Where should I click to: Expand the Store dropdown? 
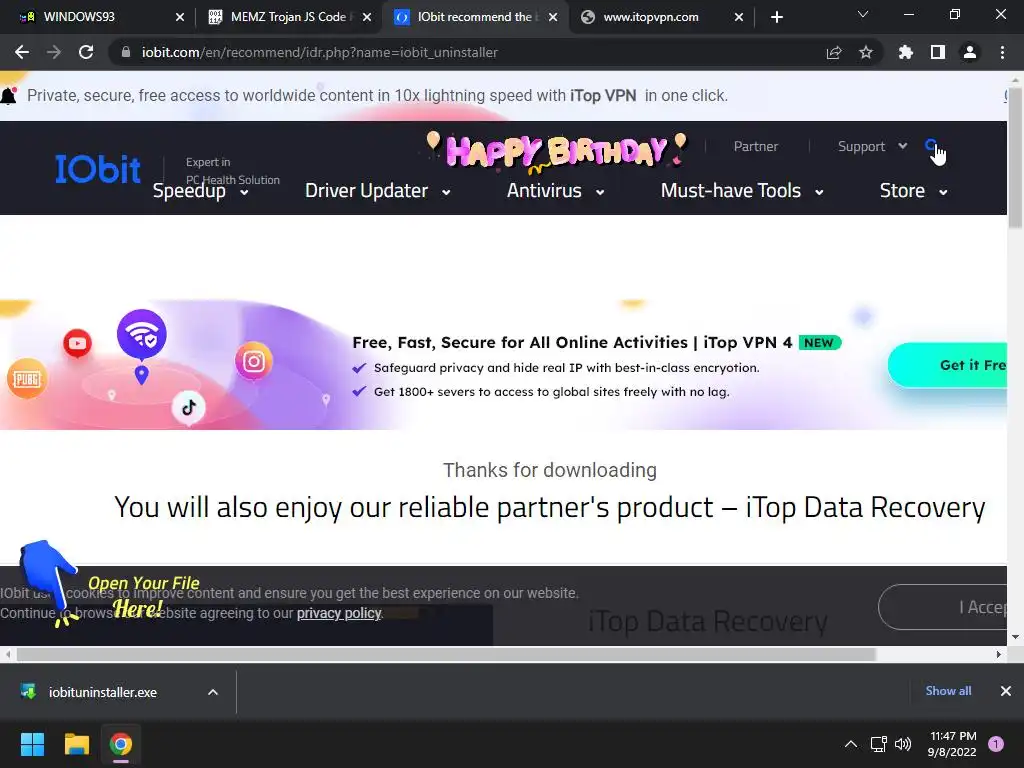[x=943, y=193]
